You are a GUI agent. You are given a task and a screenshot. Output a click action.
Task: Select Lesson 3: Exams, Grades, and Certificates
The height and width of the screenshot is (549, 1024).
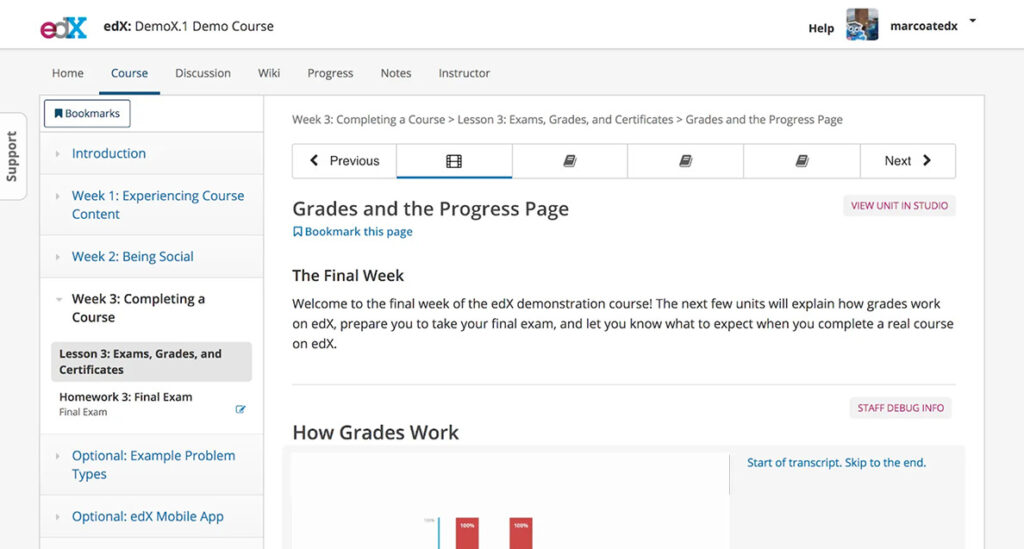[152, 362]
